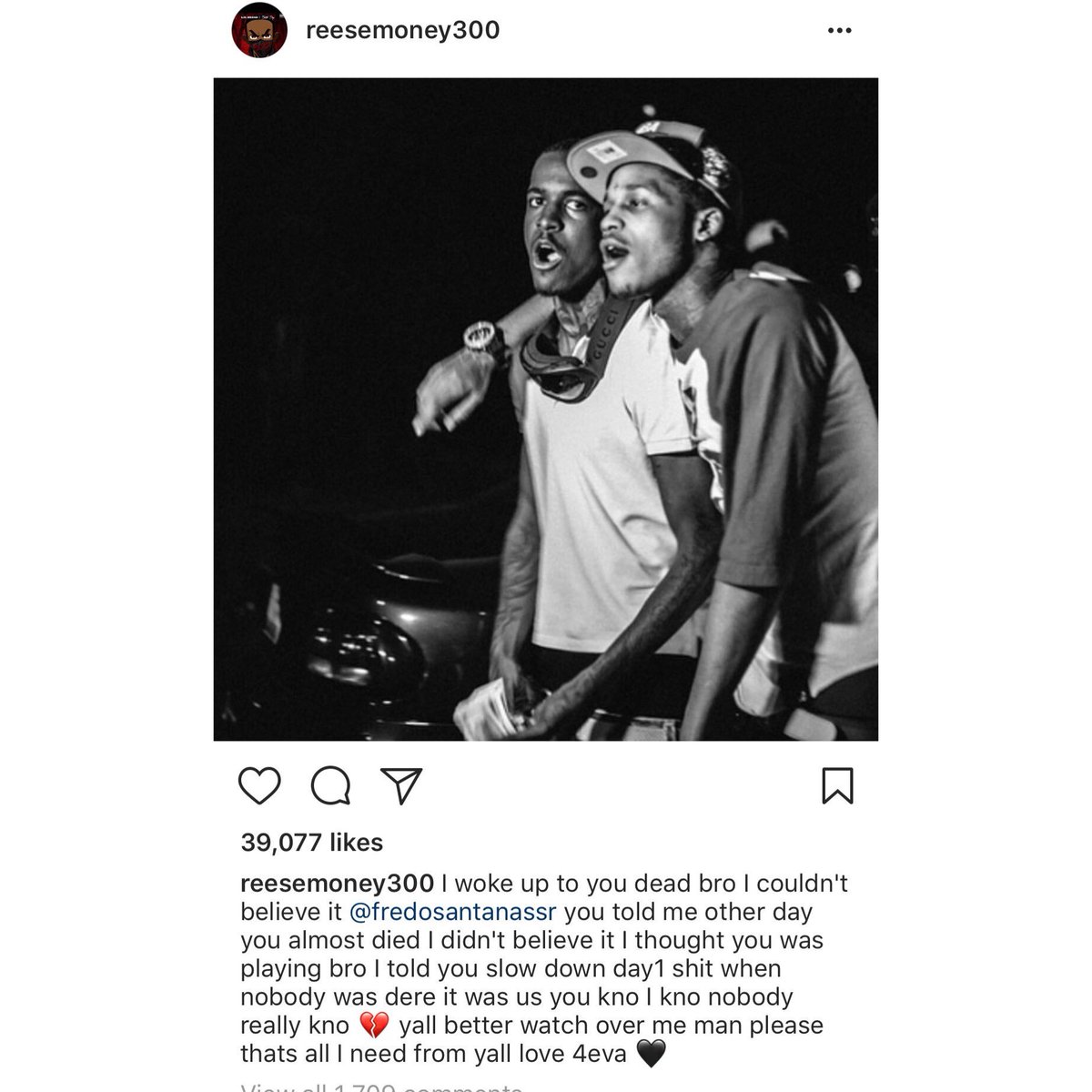
Task: View who liked via 39,077 likes
Action: (x=311, y=843)
